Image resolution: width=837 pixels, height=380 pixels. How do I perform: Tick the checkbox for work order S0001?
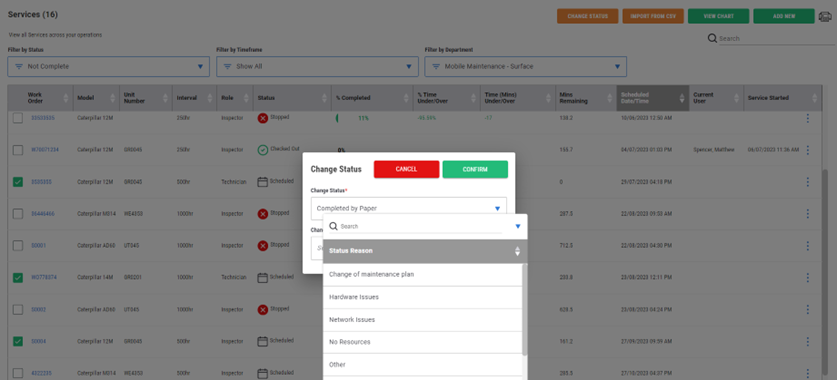[18, 246]
